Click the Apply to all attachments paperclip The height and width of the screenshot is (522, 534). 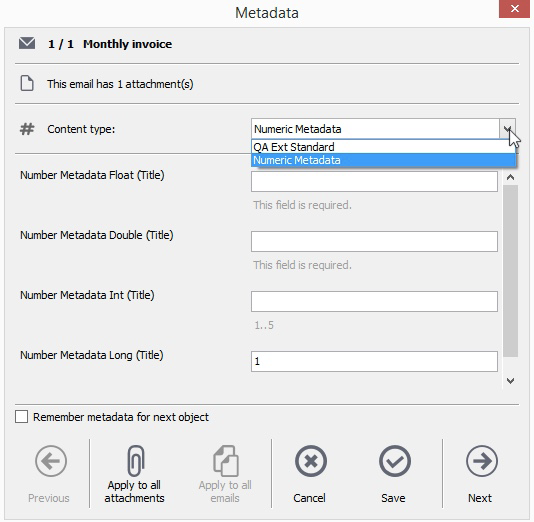point(136,461)
